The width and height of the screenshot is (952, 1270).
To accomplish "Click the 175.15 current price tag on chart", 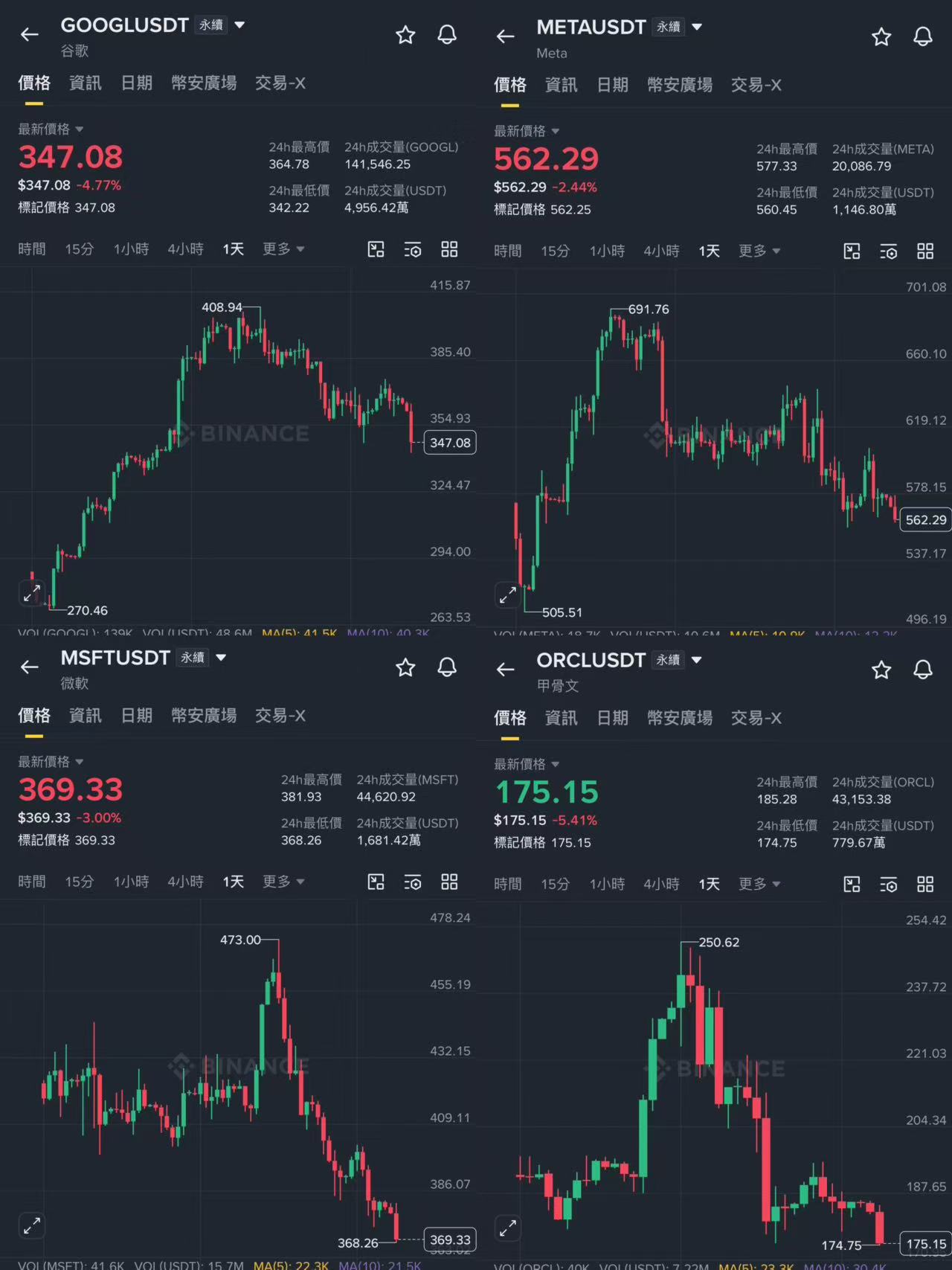I will point(926,1244).
